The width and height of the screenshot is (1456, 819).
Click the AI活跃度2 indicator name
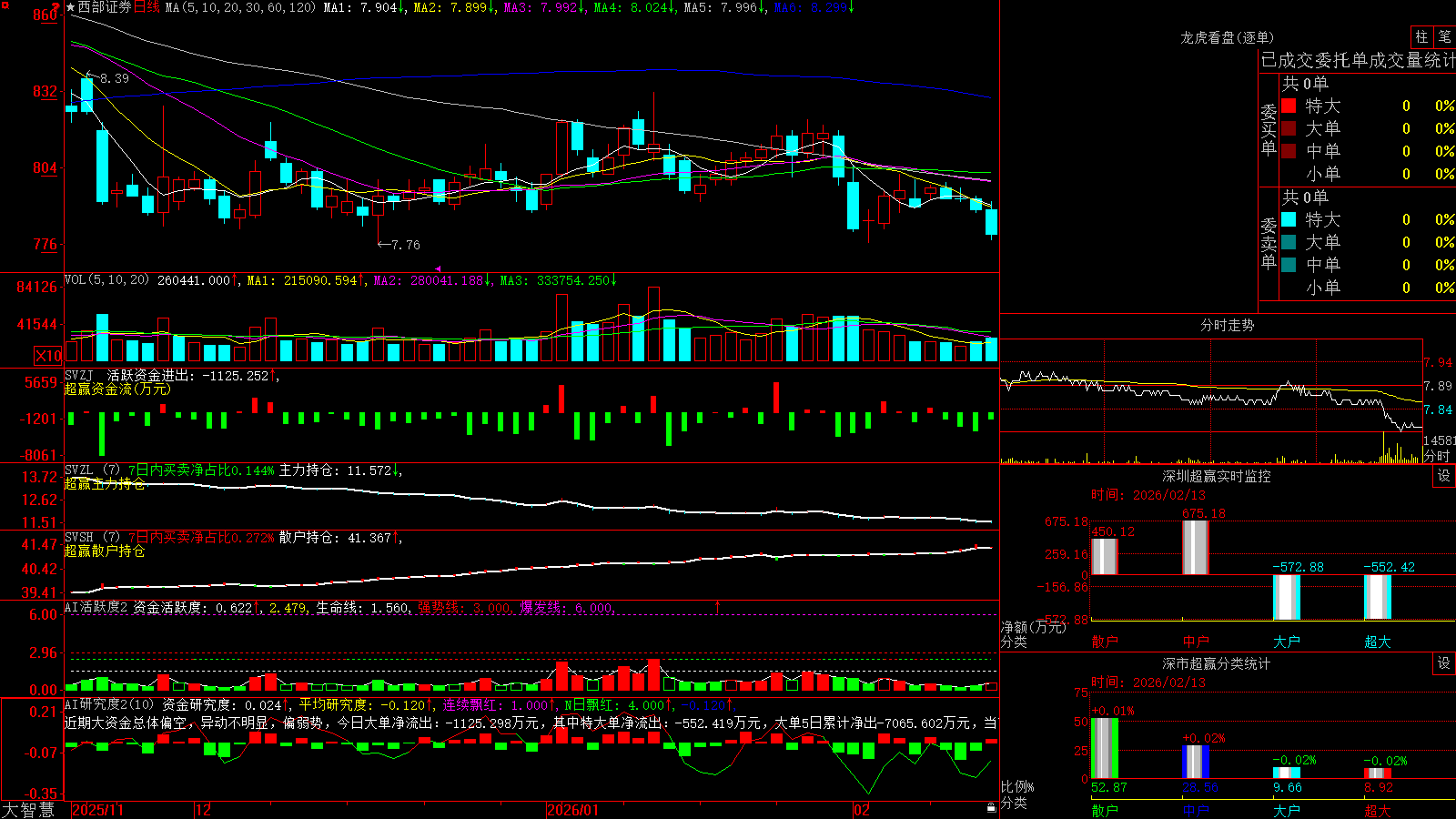point(96,607)
